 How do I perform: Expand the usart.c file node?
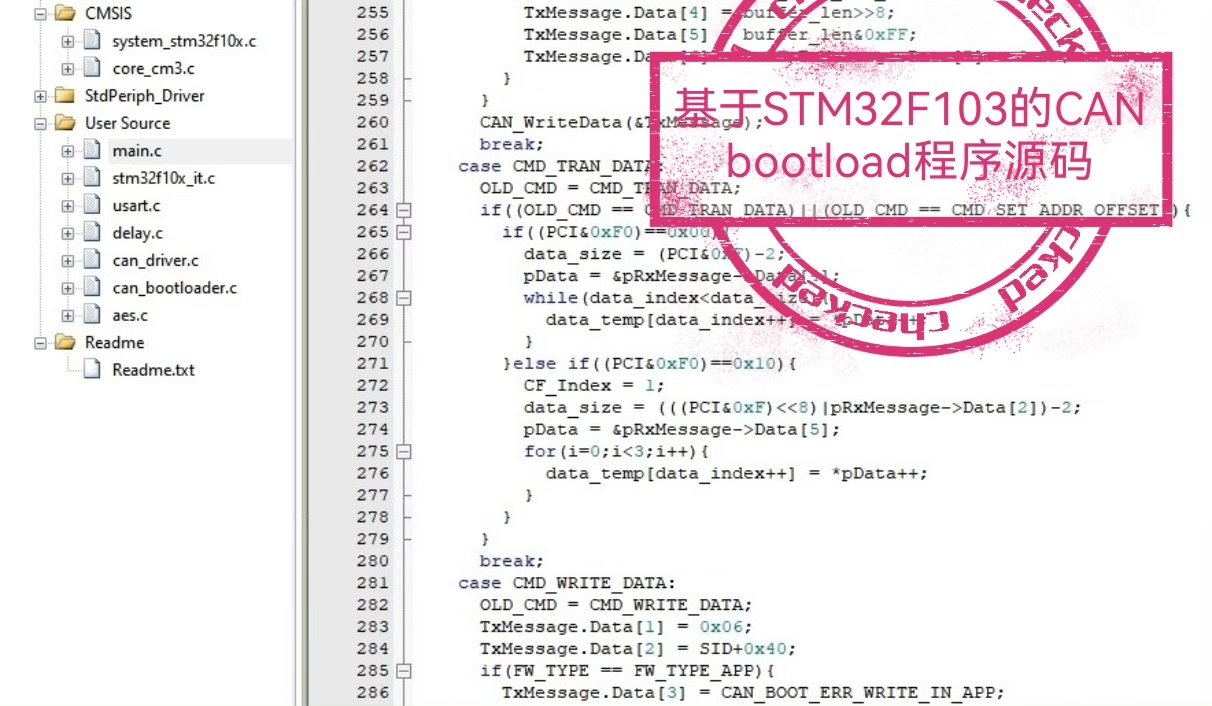coord(68,206)
